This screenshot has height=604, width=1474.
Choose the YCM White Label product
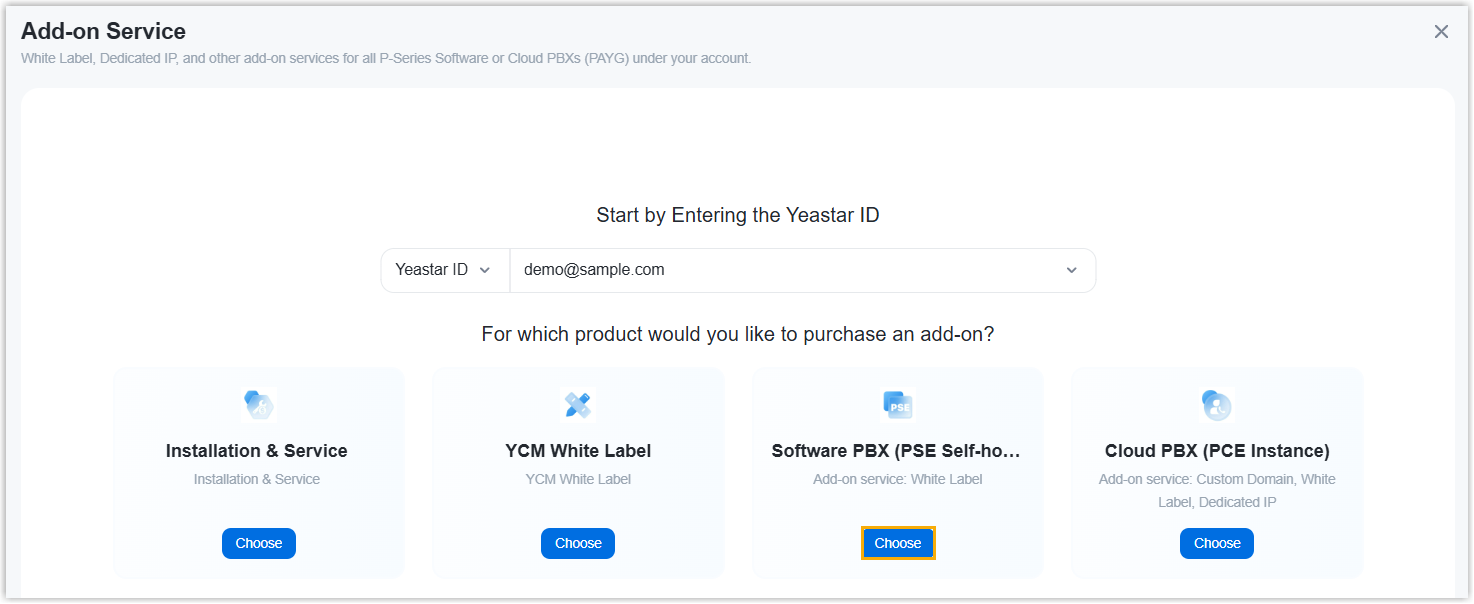(578, 543)
